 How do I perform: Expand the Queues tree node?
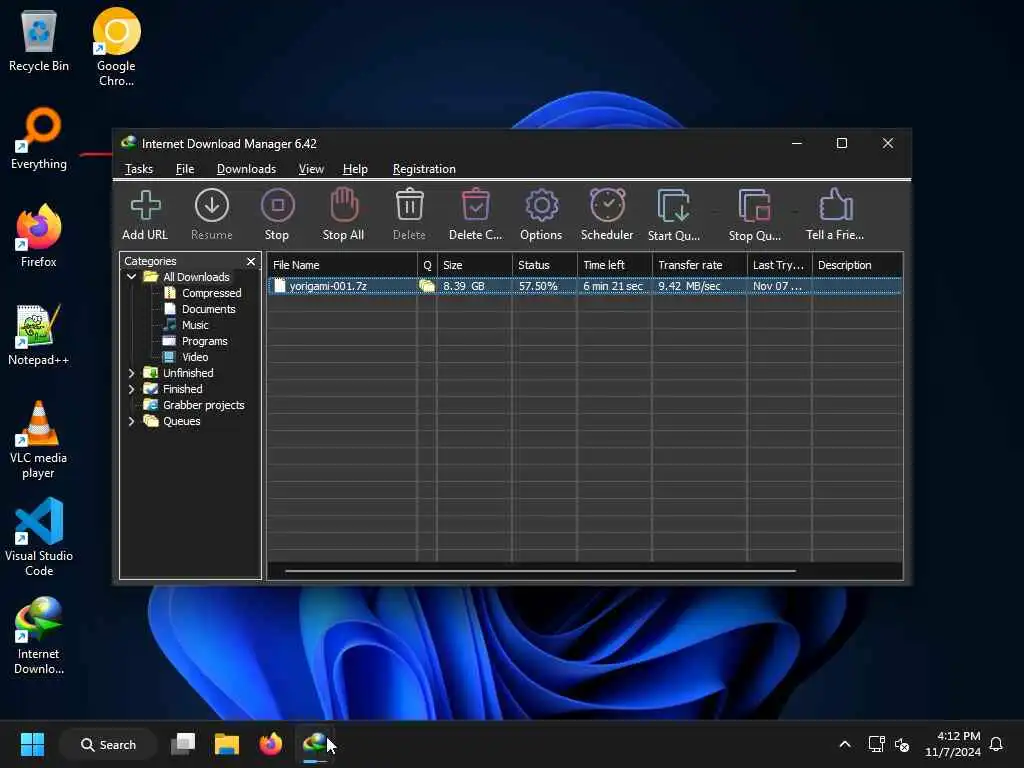[x=131, y=421]
